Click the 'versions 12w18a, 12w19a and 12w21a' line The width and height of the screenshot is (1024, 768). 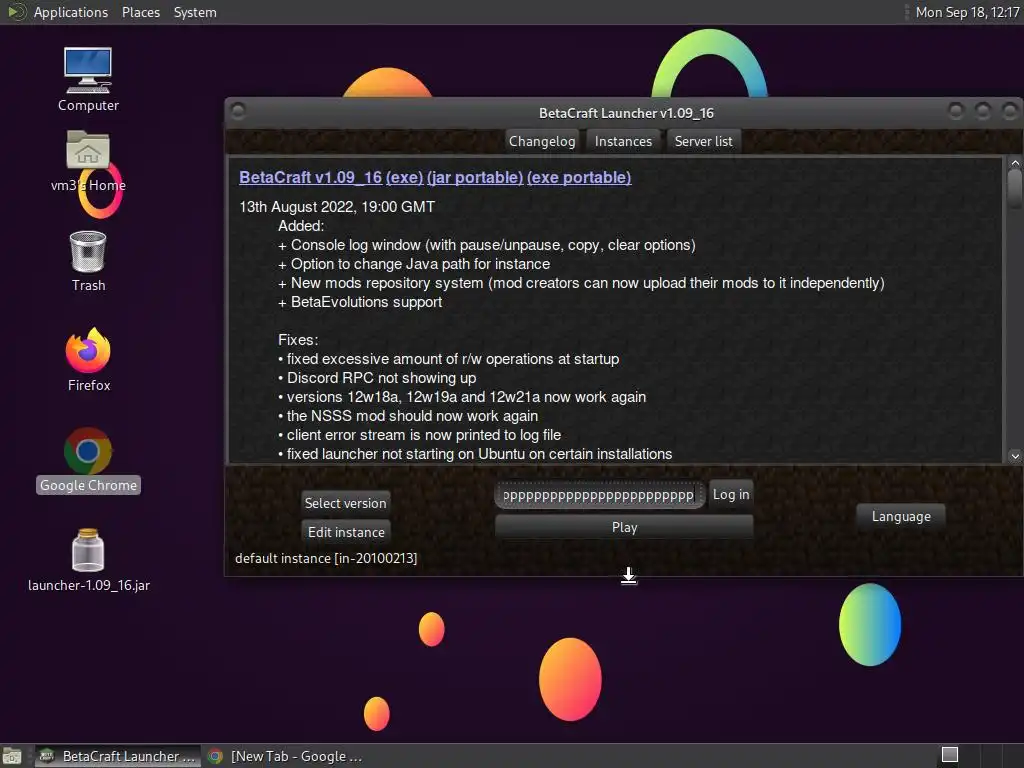pos(462,396)
